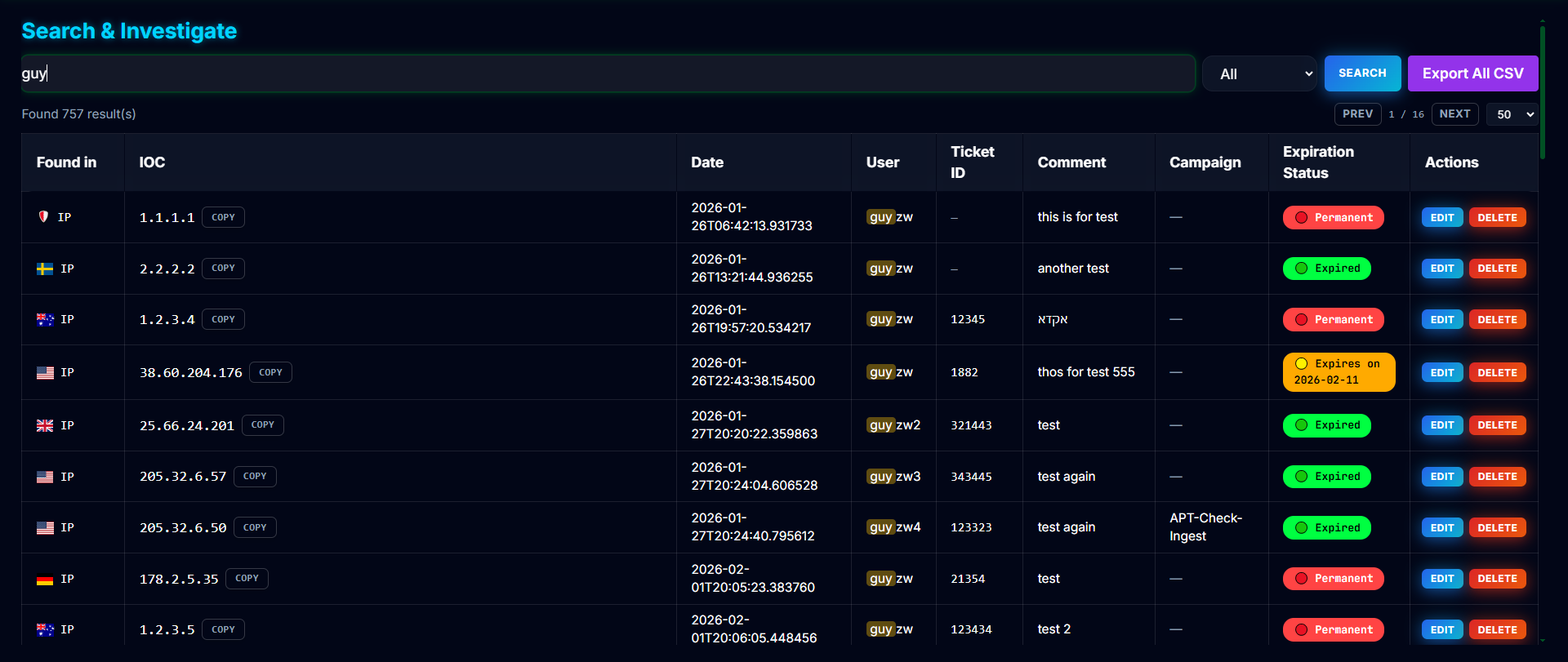Viewport: 1568px width, 662px height.
Task: Copy the 38.60.204.176 IOC value
Action: [x=270, y=372]
